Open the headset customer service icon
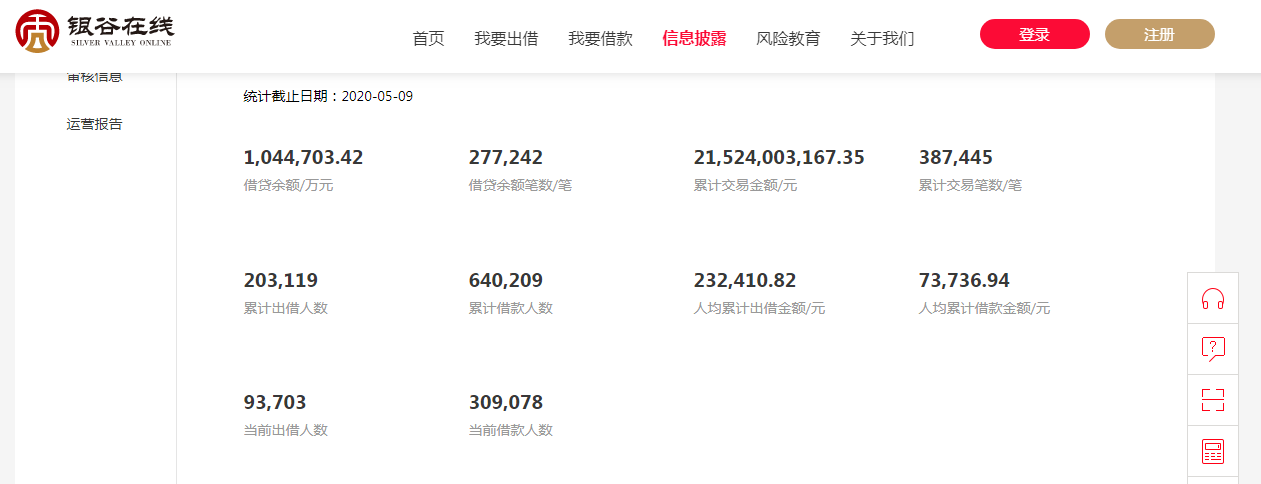1261x484 pixels. tap(1212, 298)
